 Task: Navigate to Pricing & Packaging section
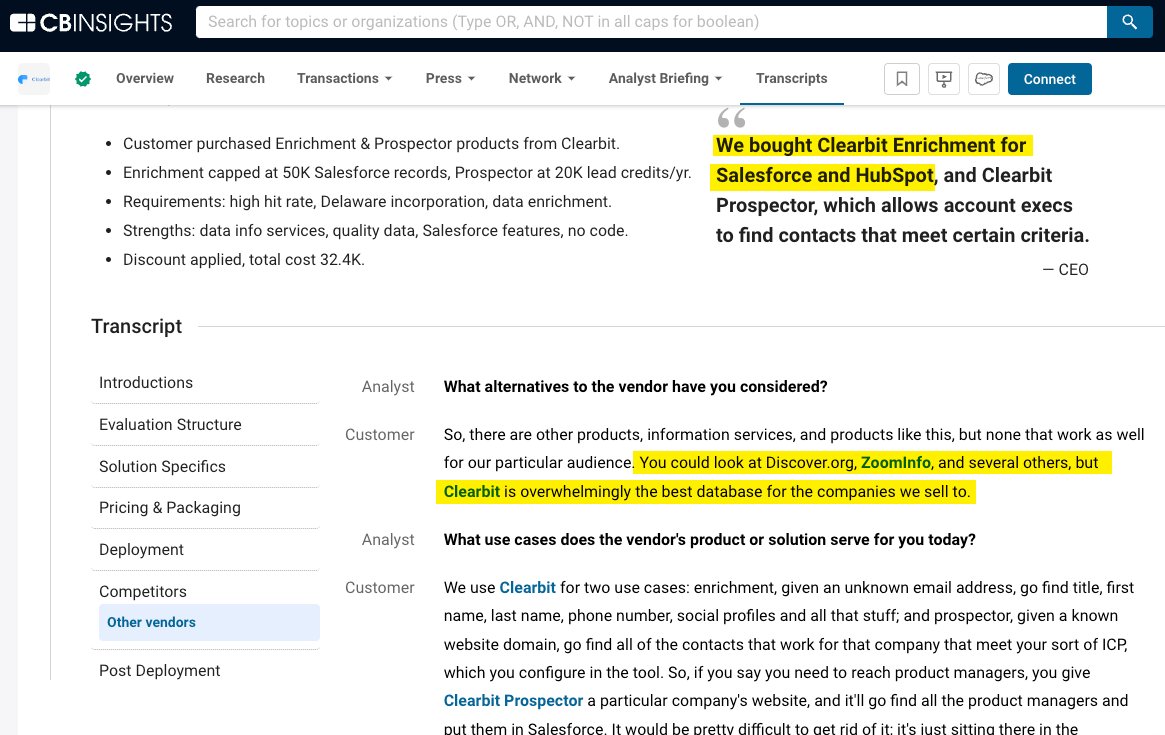click(x=169, y=508)
